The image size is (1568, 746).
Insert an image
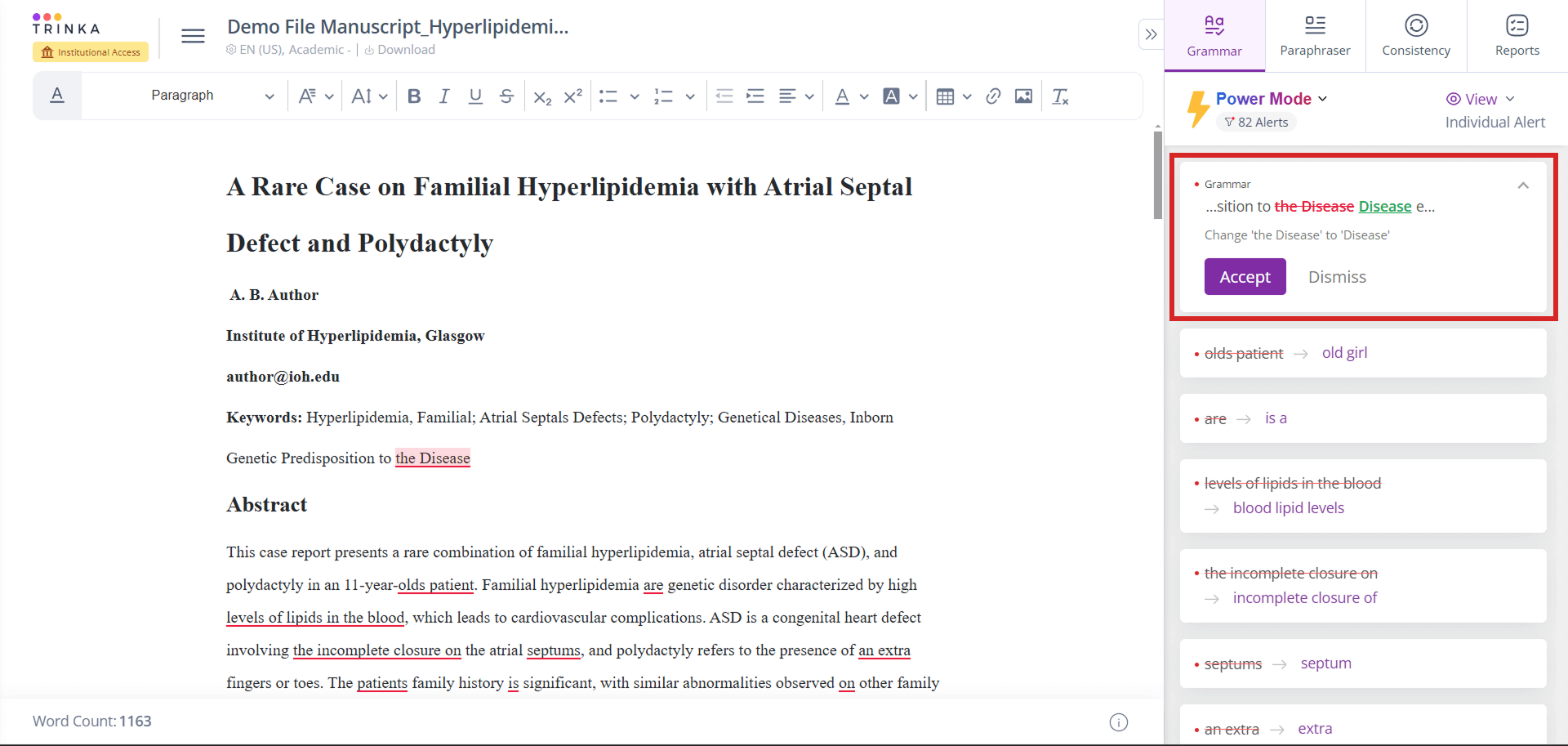(x=1023, y=96)
